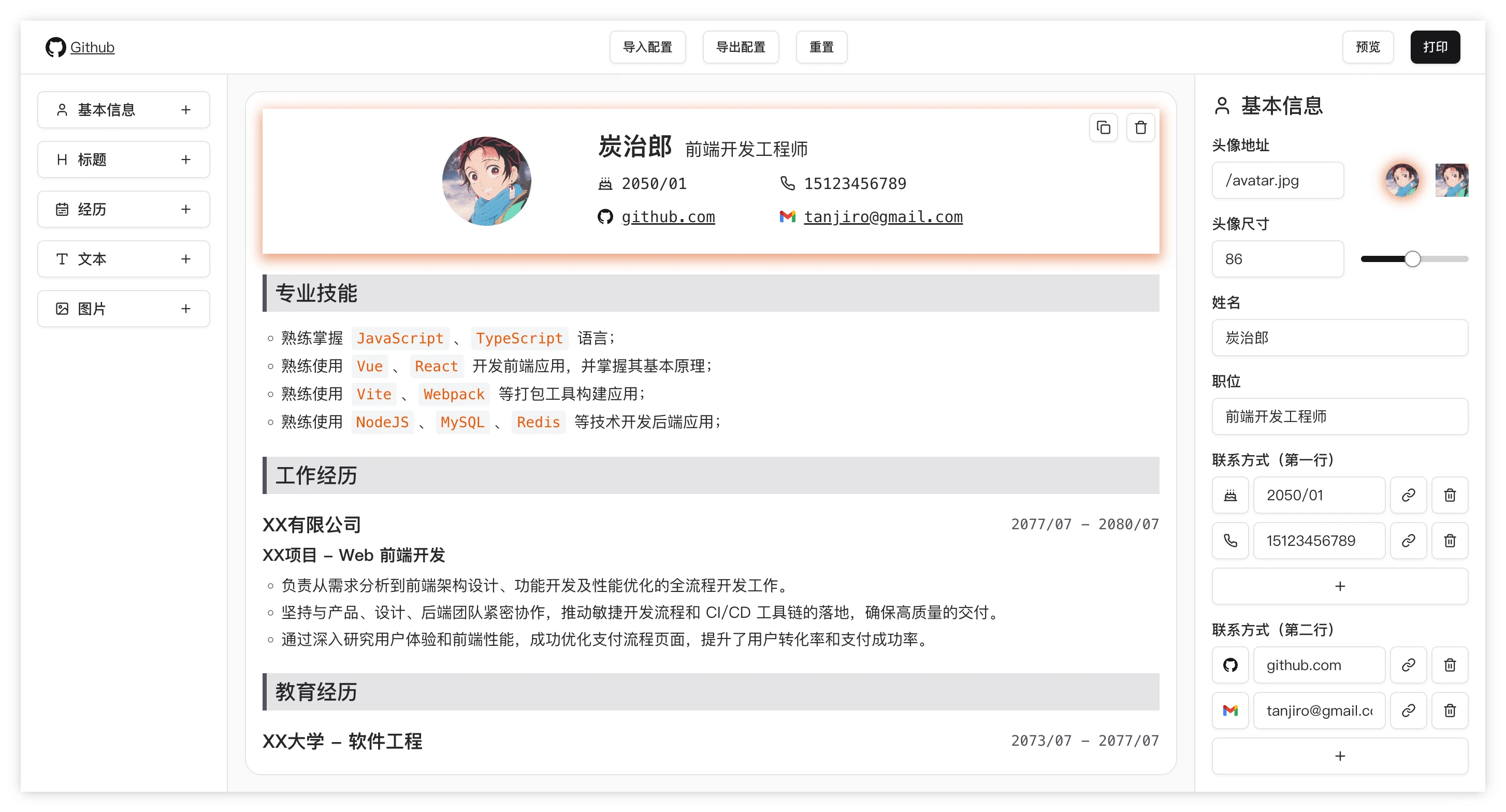Click the birthday cake icon button
The height and width of the screenshot is (812, 1506).
tap(1230, 495)
